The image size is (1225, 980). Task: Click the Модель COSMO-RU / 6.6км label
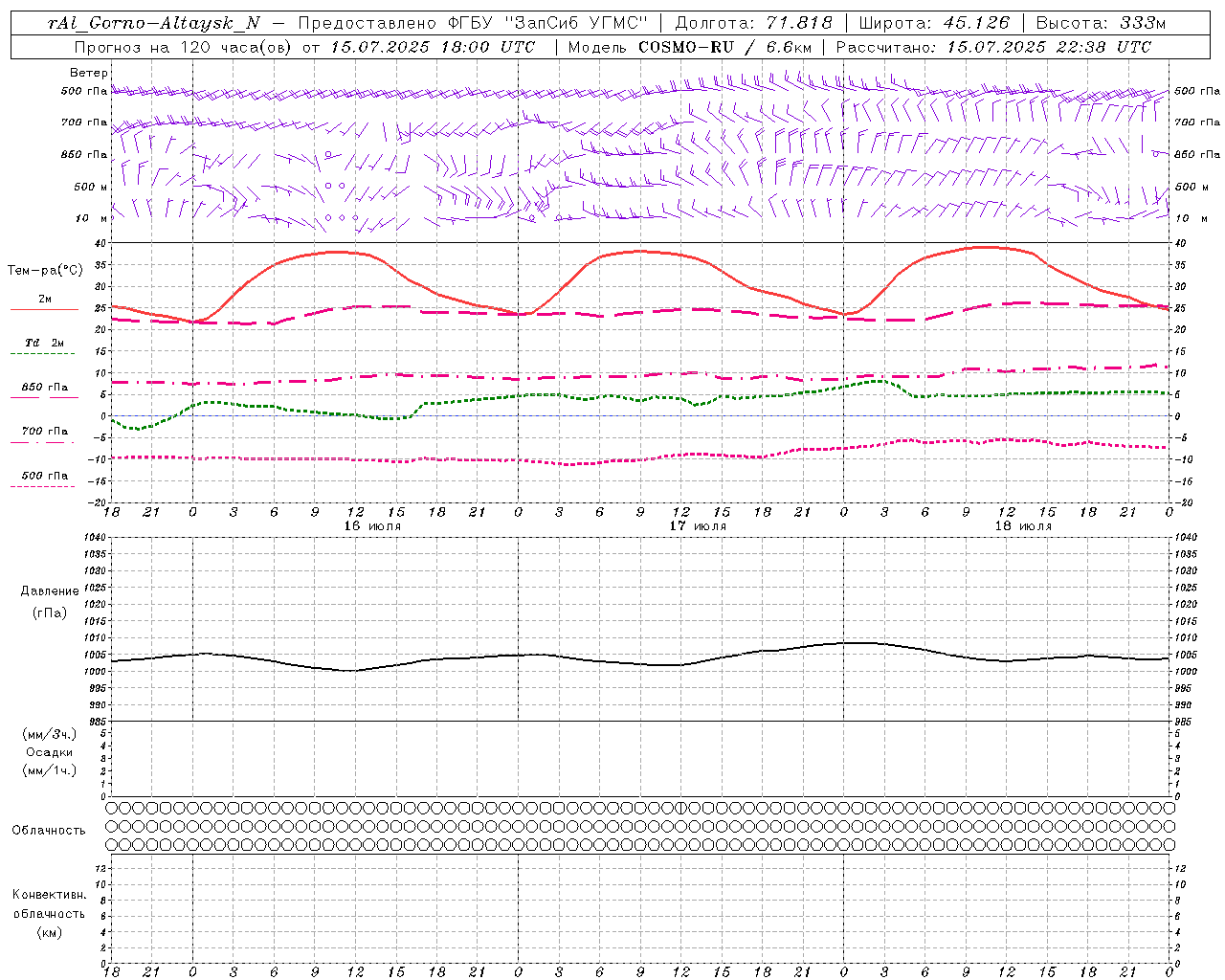point(689,47)
